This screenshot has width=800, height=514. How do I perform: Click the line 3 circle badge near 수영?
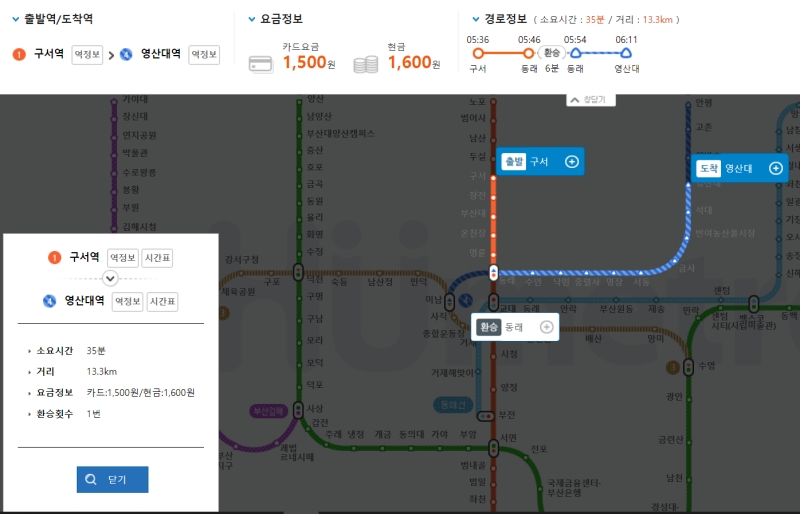point(673,367)
